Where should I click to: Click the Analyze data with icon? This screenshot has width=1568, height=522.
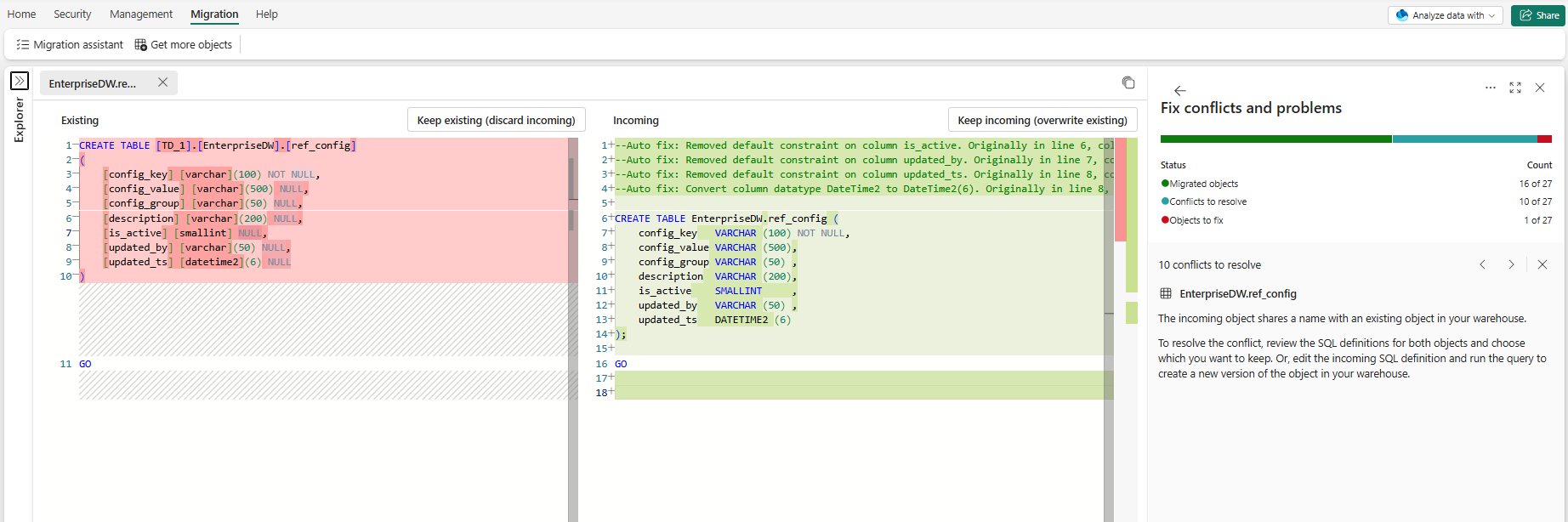point(1402,15)
